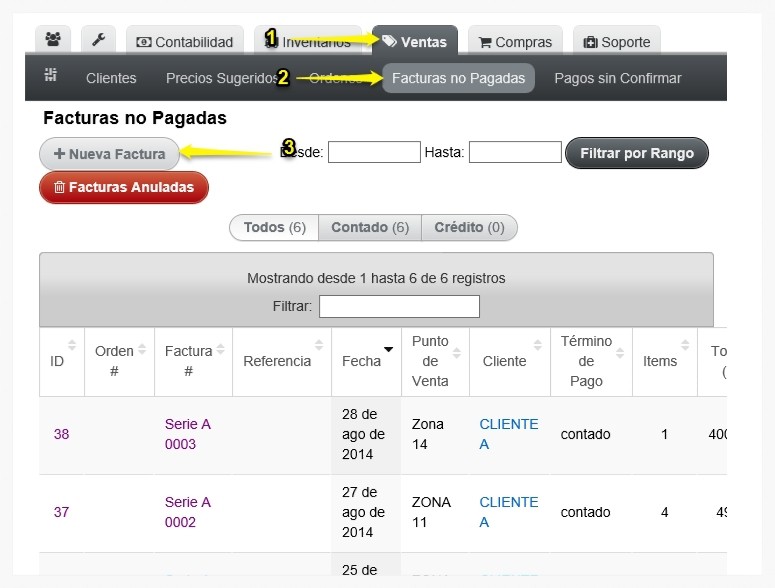Click the records count summary text
Viewport: 775px width, 588px height.
(x=376, y=278)
